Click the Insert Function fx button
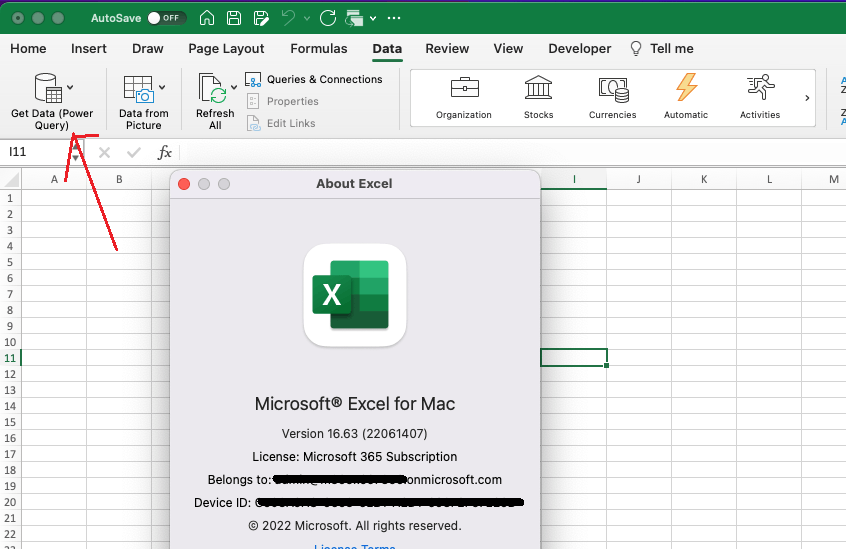 click(165, 152)
